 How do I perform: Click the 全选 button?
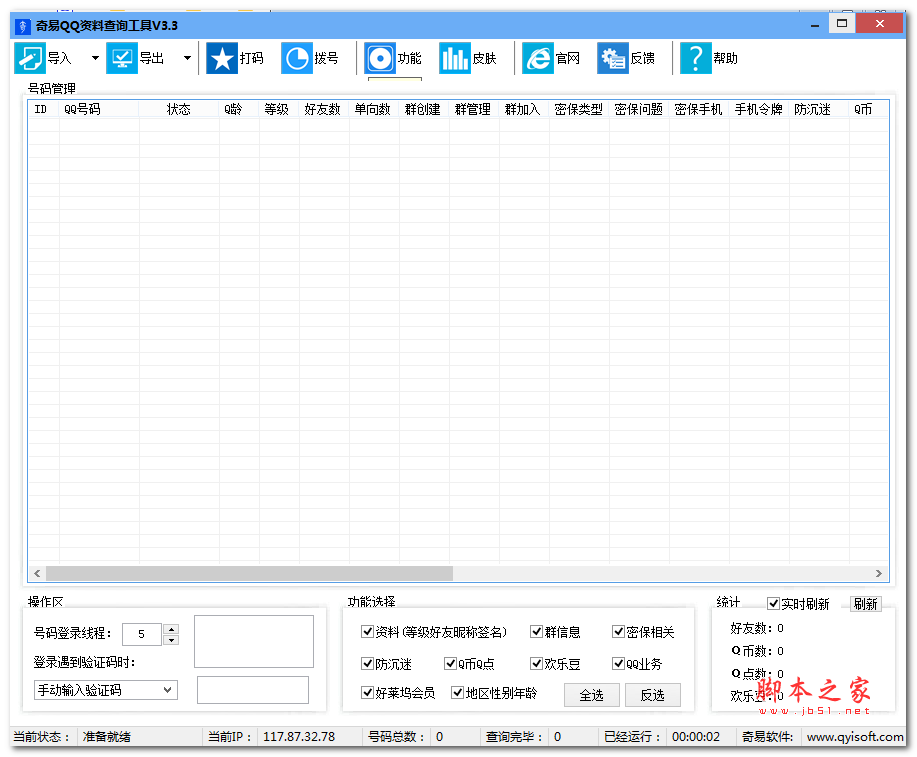point(591,695)
